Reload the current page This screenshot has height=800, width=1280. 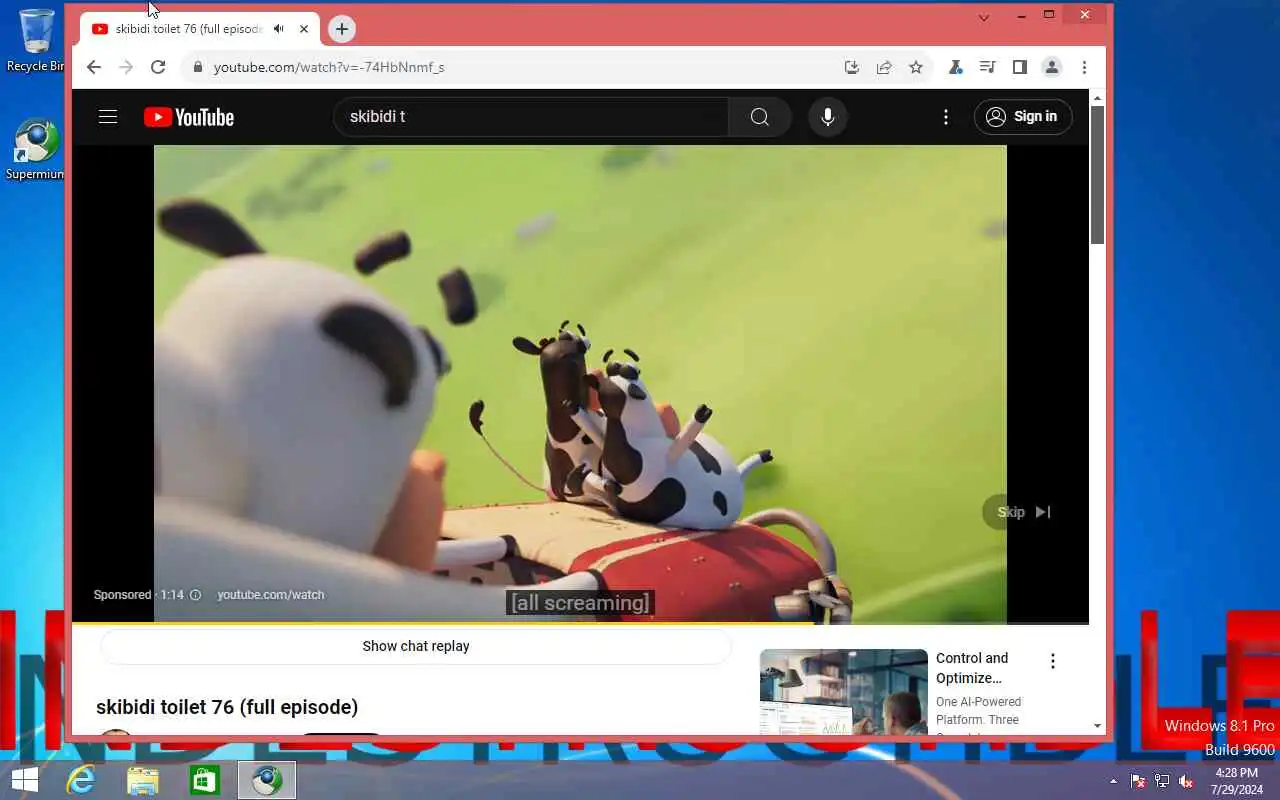click(x=157, y=67)
